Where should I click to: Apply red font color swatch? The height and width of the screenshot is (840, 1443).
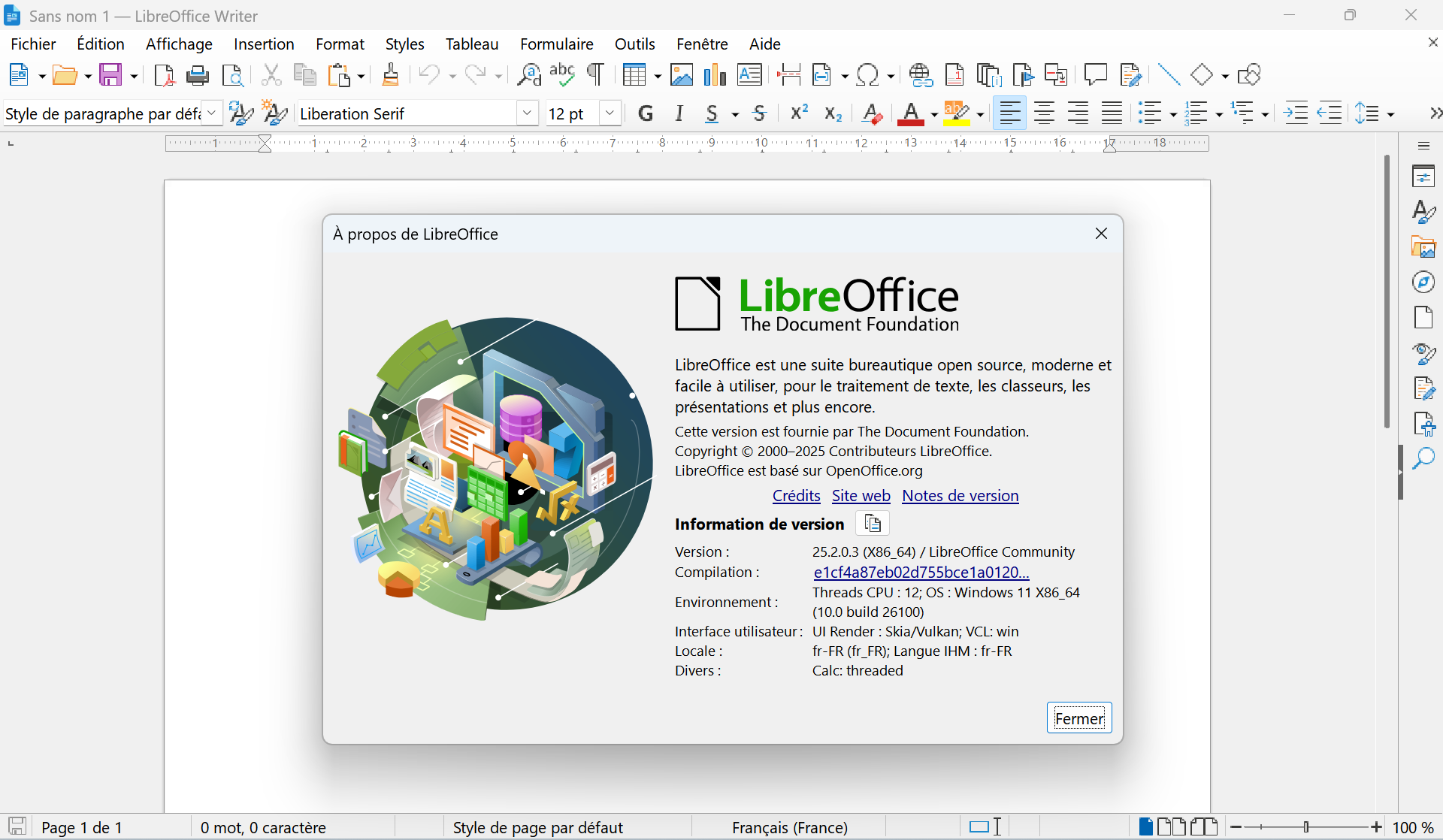(x=911, y=113)
